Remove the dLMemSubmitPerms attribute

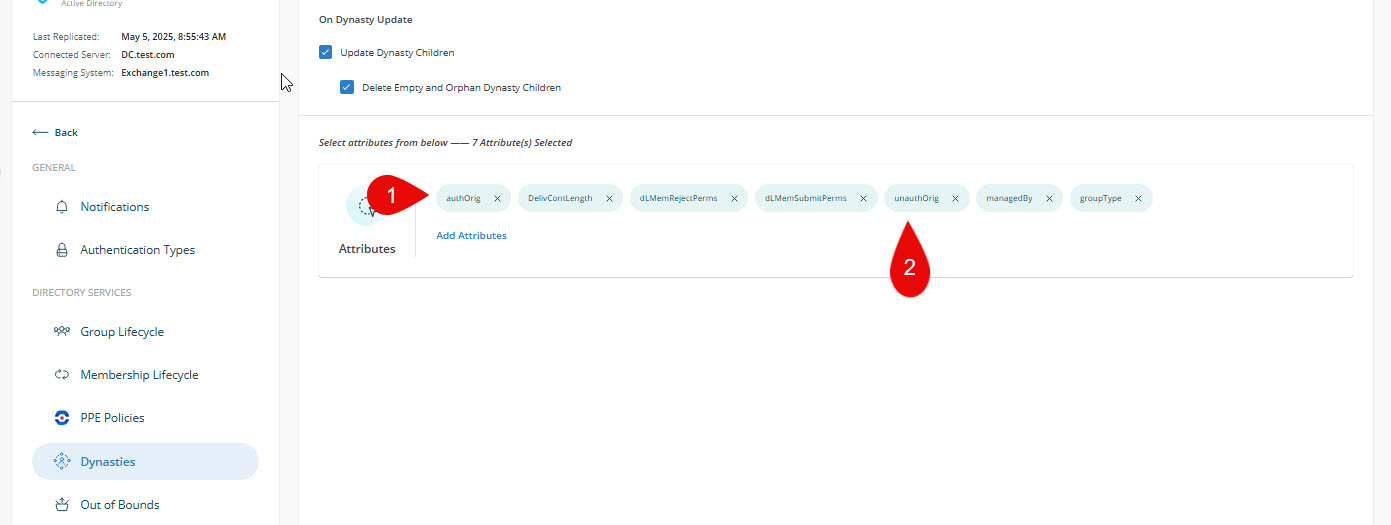point(863,198)
